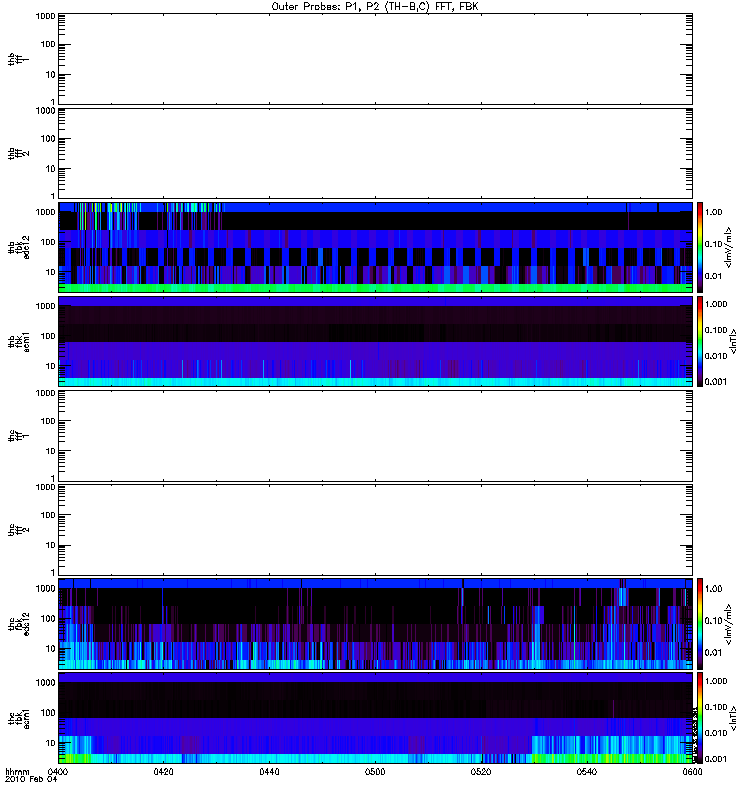The width and height of the screenshot is (750, 800).
Task: Click the <|mV/m|> unit label beside thc edc12 color bar
Action: (728, 624)
